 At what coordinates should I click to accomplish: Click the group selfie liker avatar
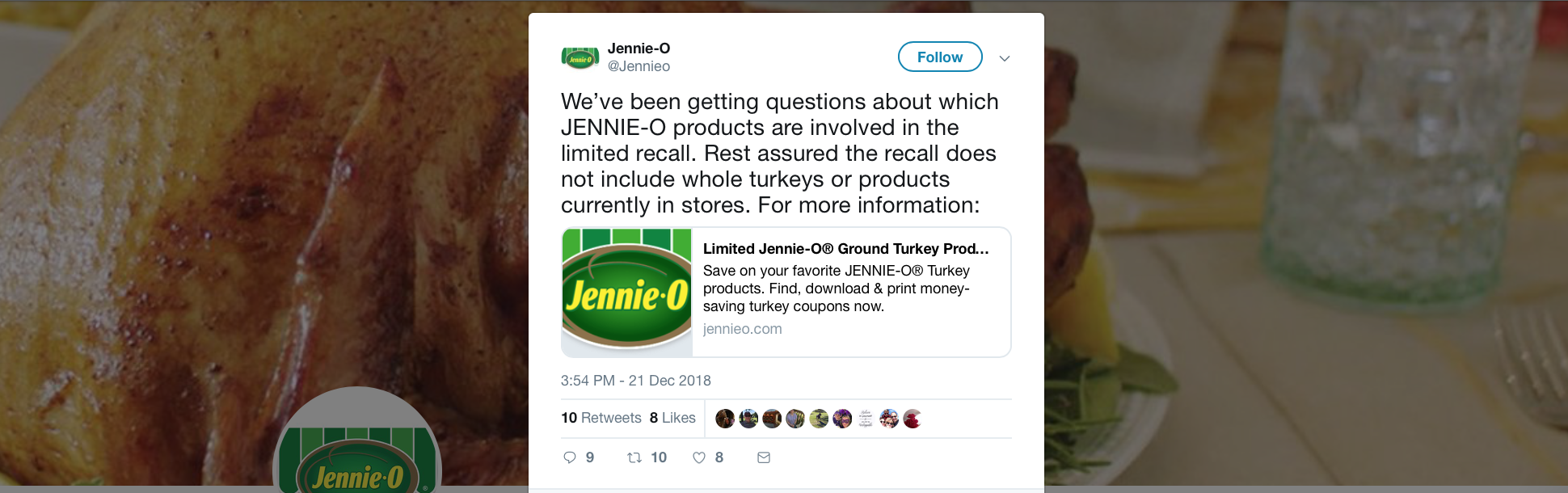click(889, 419)
